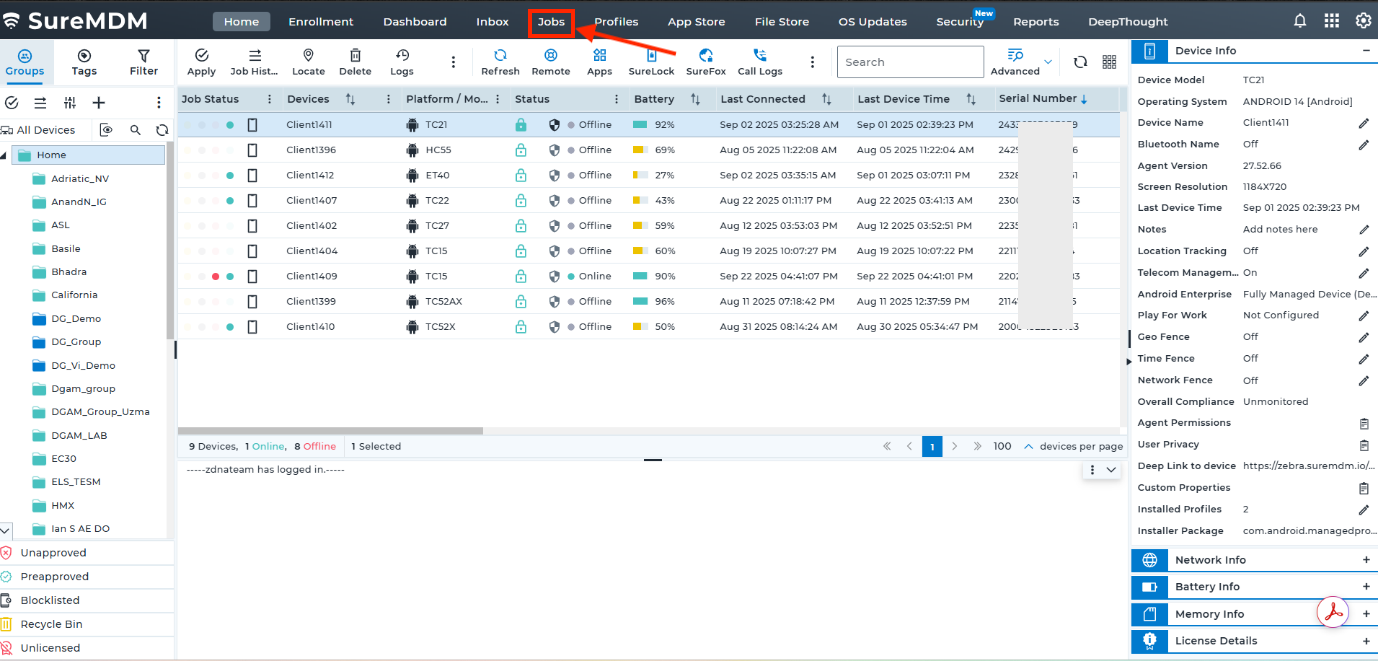Screen dimensions: 1378x661
Task: Open the Profiles menu tab
Action: [x=616, y=22]
